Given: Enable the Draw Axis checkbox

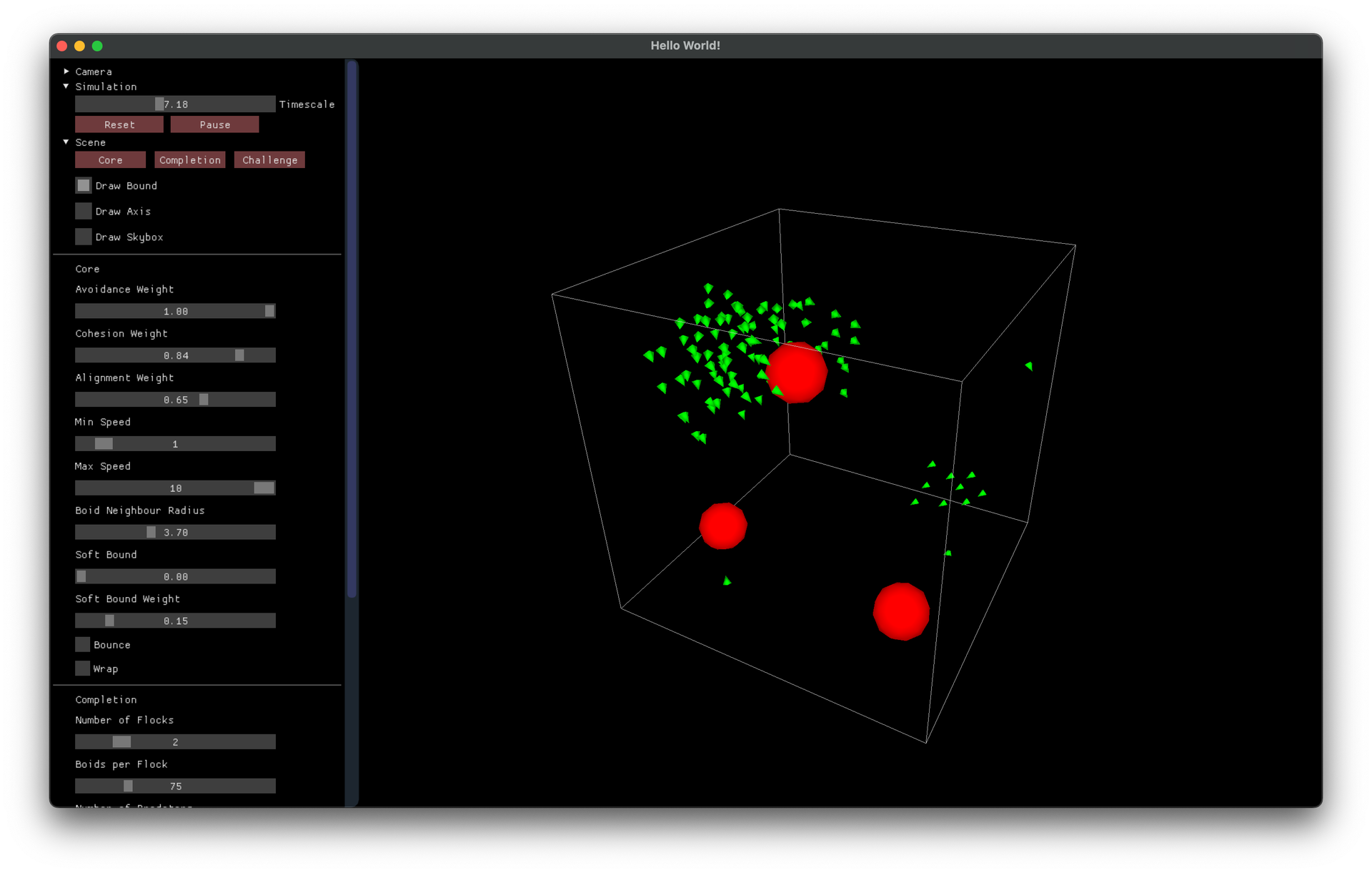Looking at the screenshot, I should 84,211.
